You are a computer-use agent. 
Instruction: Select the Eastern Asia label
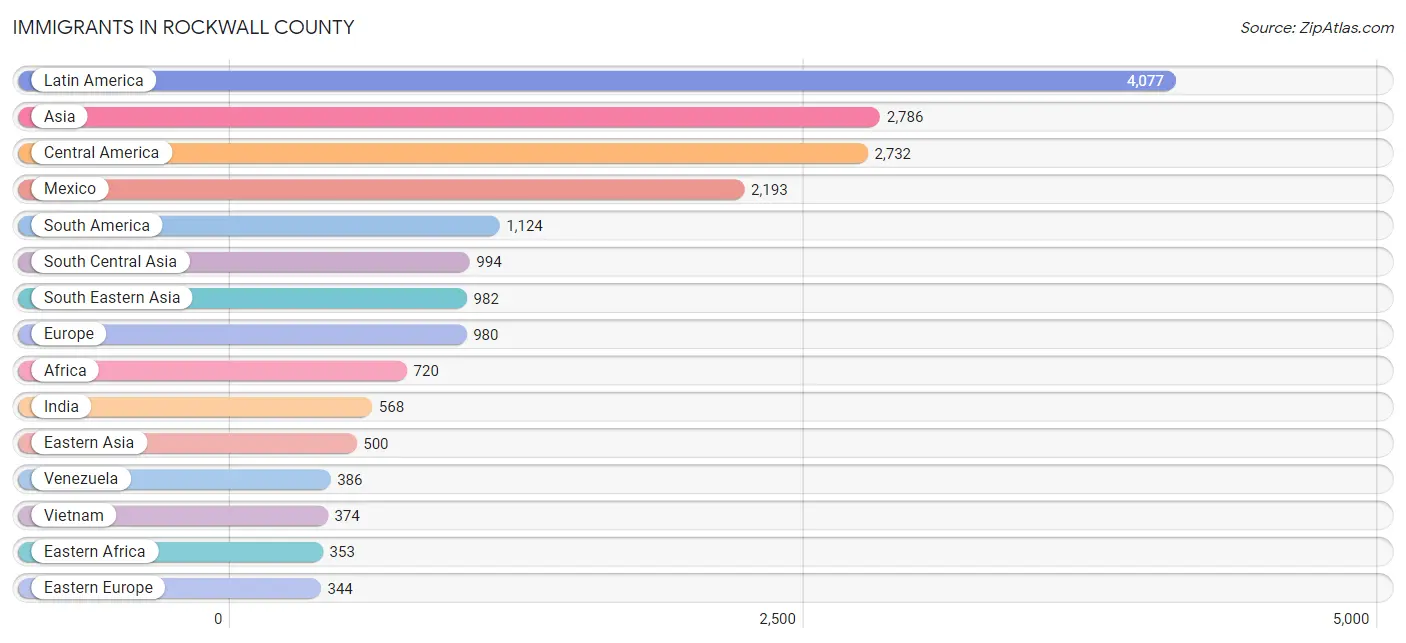(88, 443)
